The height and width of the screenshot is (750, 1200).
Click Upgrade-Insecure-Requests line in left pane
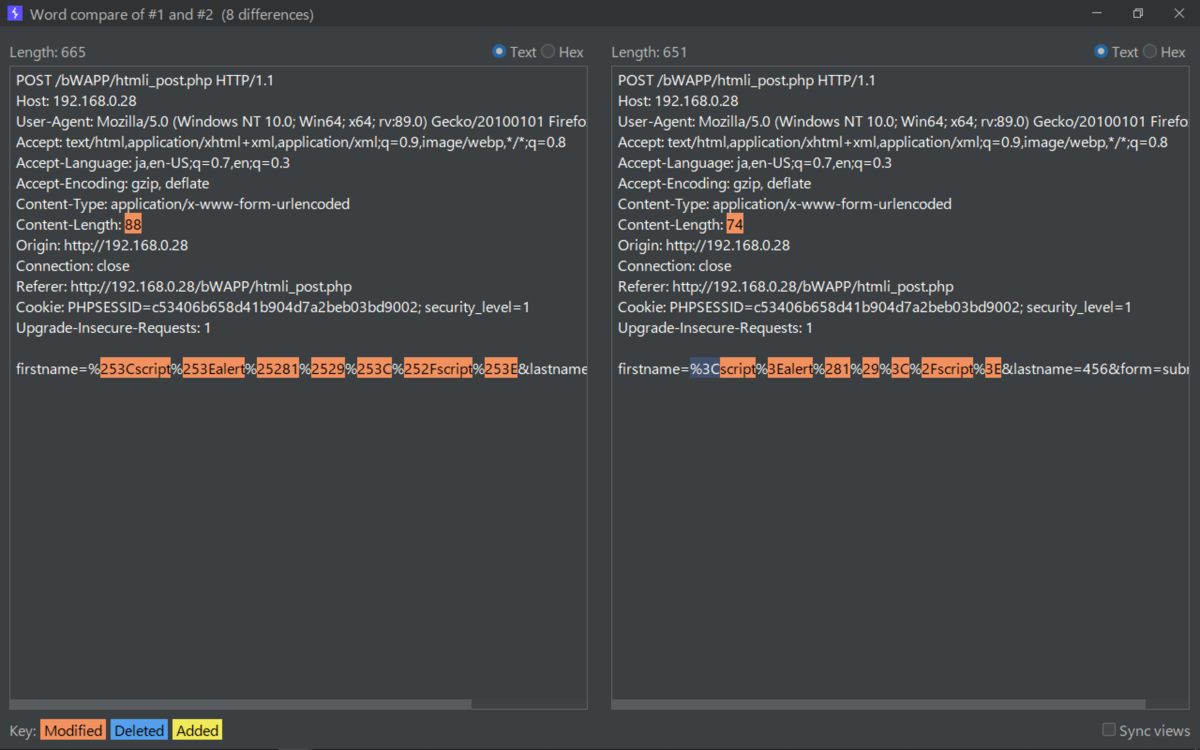click(114, 328)
